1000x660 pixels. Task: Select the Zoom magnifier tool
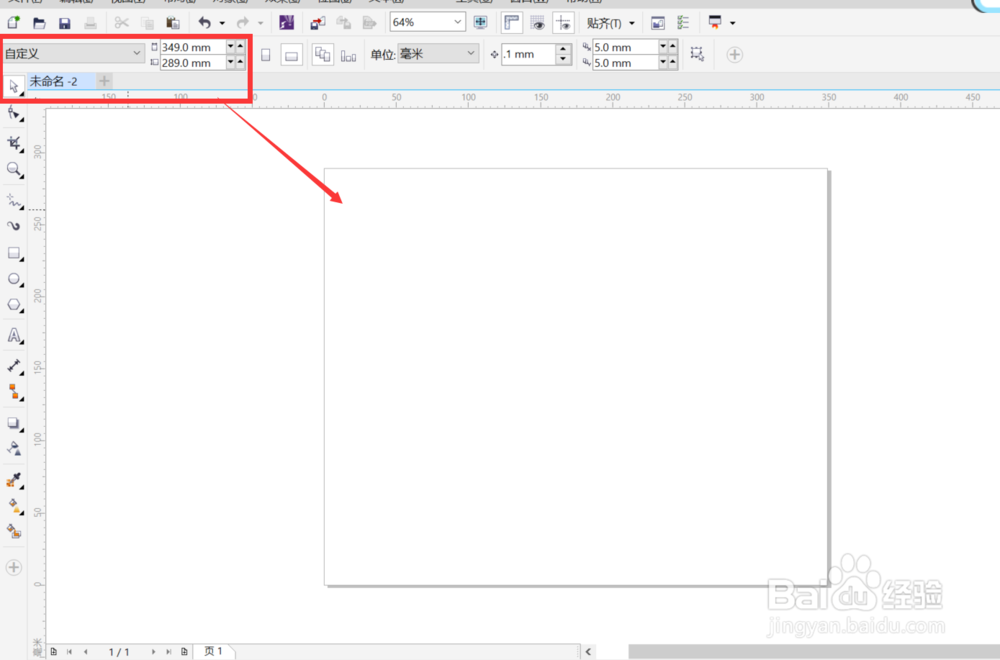point(13,170)
